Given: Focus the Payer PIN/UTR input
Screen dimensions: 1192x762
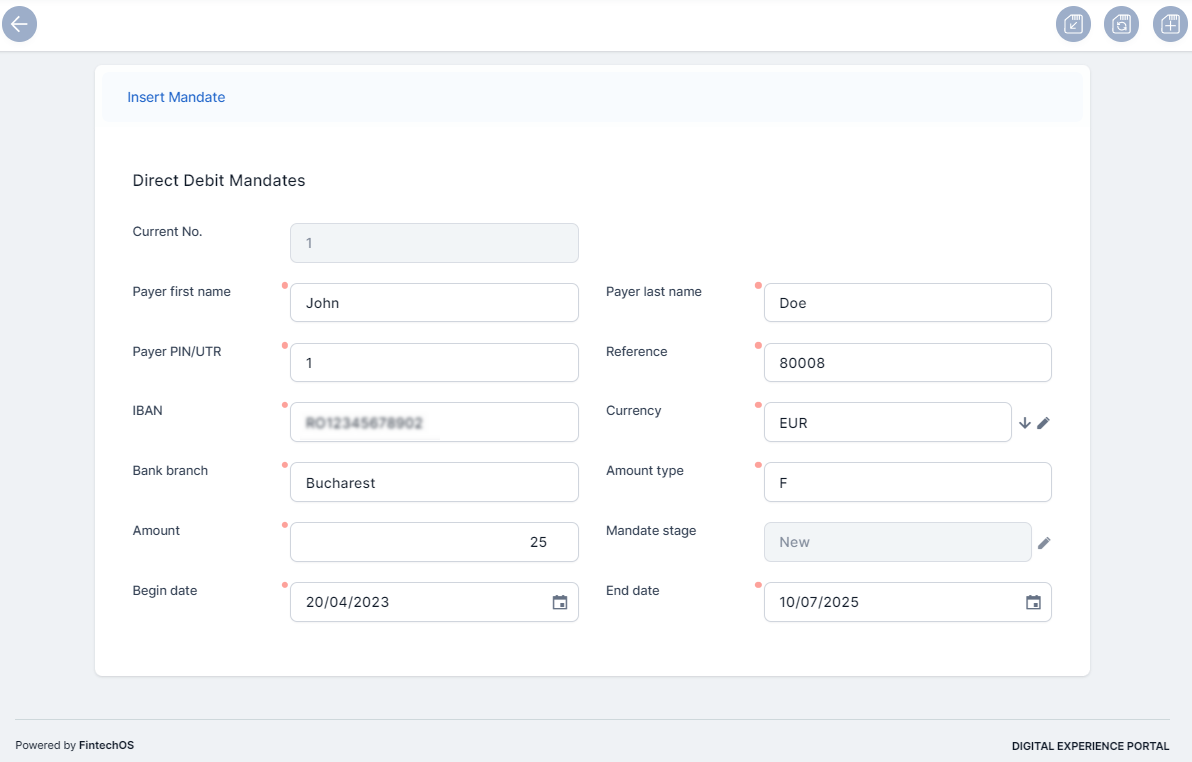Looking at the screenshot, I should coord(434,363).
